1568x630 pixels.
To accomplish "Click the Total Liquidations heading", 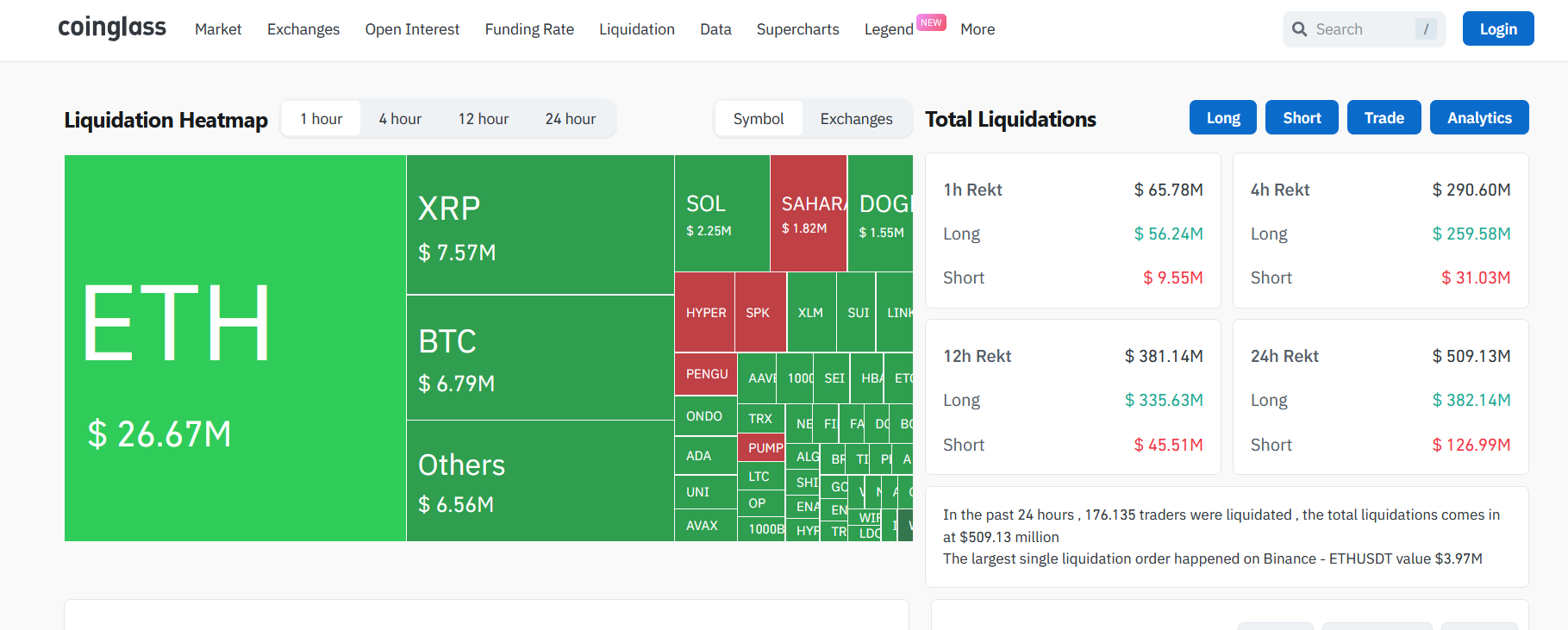I will tap(1010, 119).
